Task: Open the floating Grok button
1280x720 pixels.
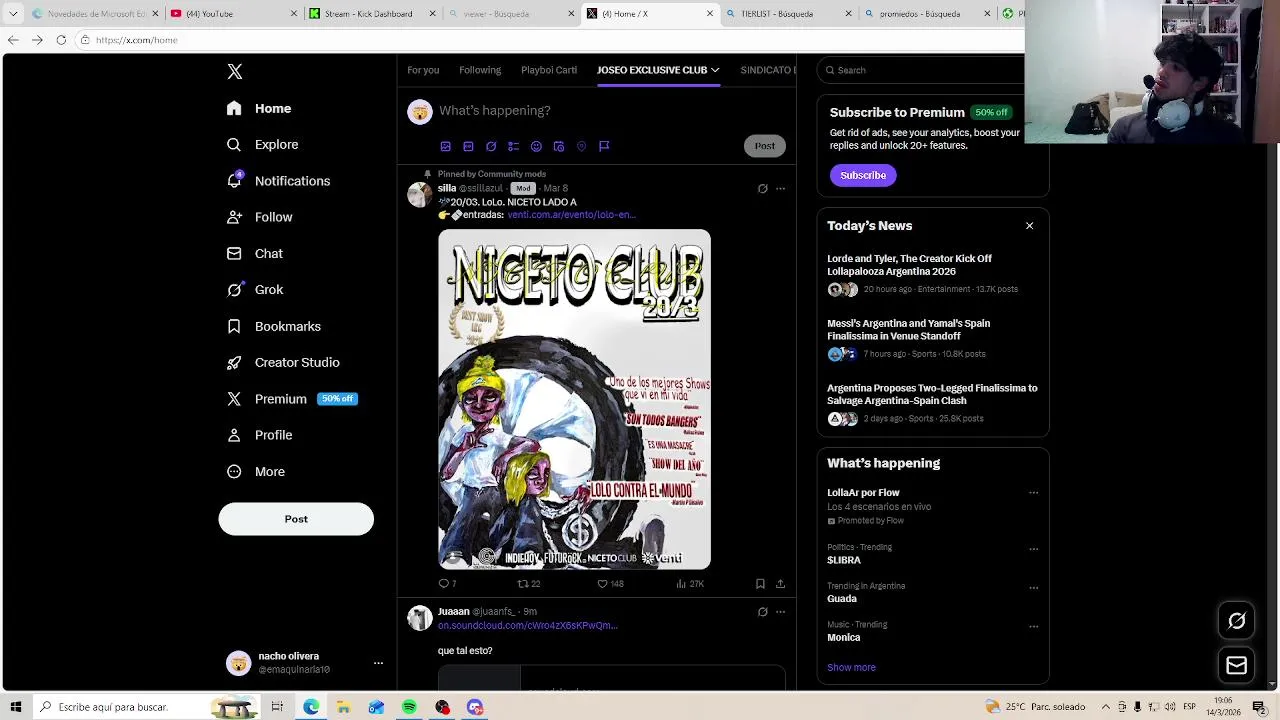Action: click(1237, 621)
